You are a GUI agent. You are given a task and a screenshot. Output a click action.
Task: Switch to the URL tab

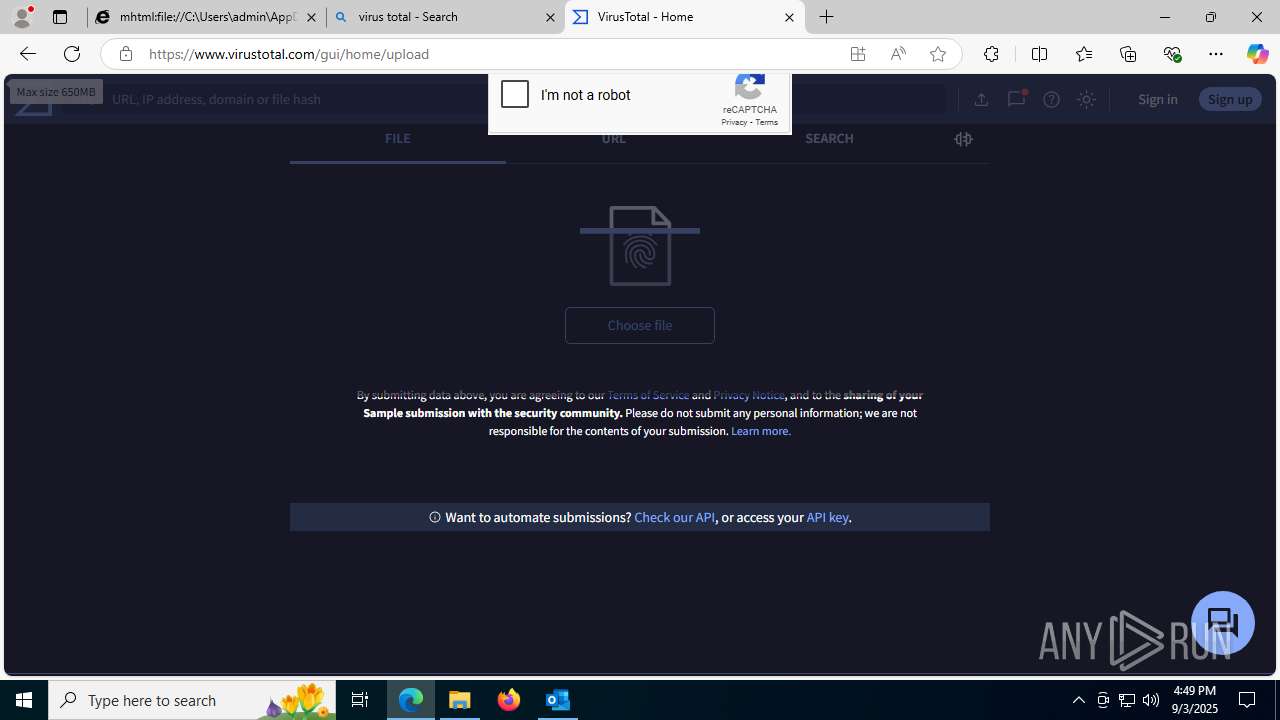point(614,139)
